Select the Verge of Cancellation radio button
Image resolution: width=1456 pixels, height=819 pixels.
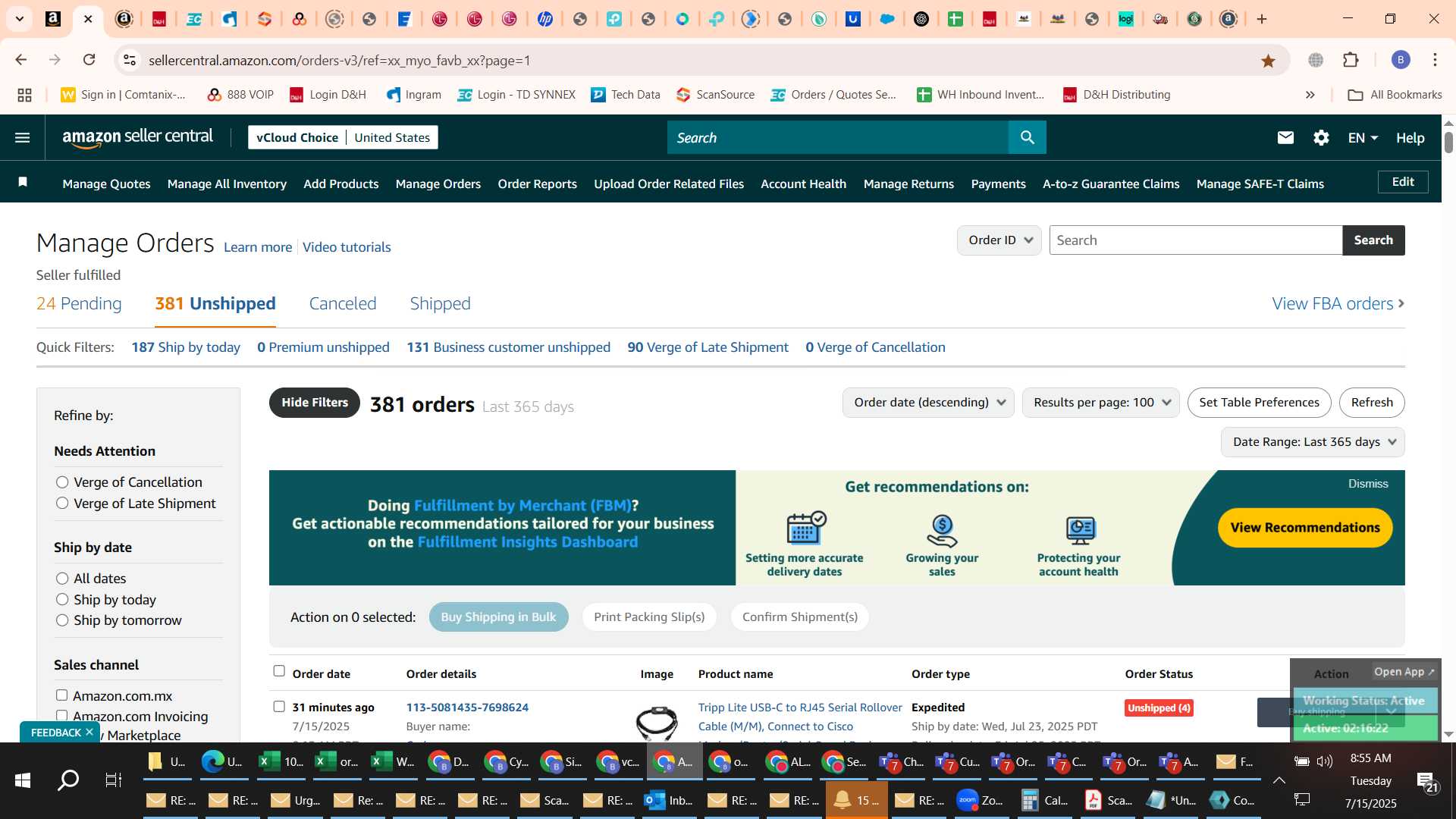click(x=62, y=482)
